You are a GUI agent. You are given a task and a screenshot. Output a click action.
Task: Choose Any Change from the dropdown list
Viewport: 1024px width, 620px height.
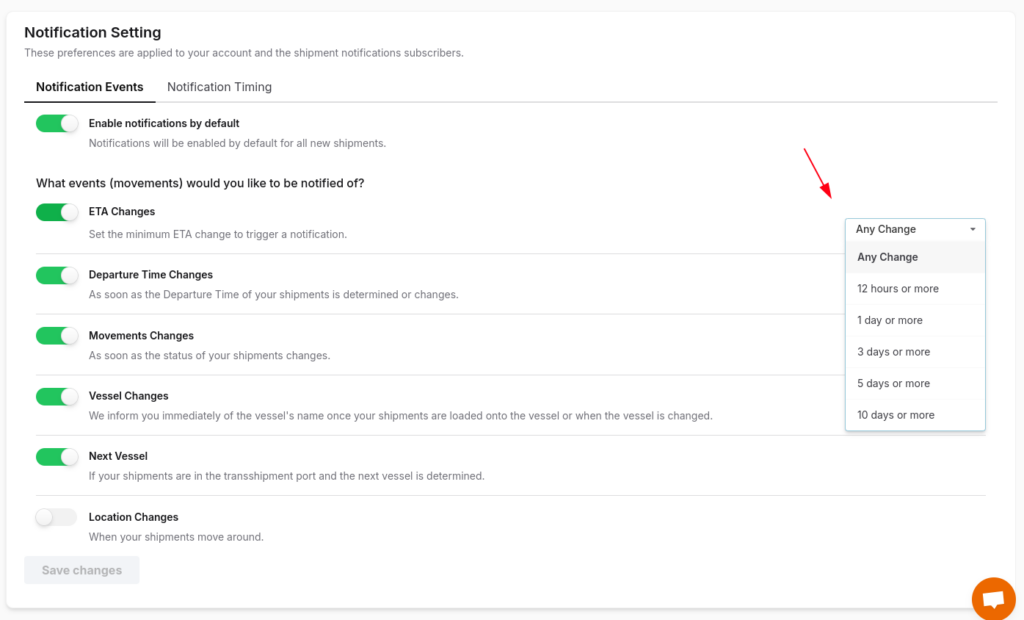887,257
